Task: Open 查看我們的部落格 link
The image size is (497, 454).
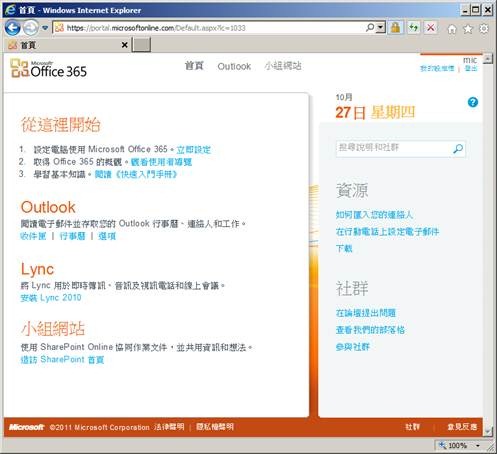Action: coord(370,330)
